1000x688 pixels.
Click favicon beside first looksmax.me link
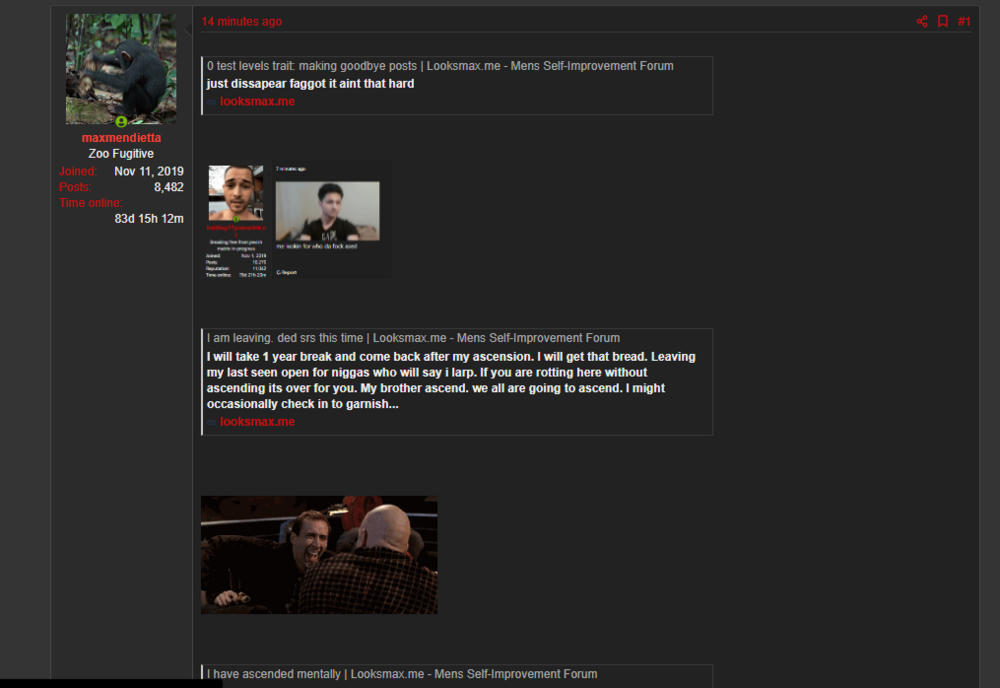212,102
